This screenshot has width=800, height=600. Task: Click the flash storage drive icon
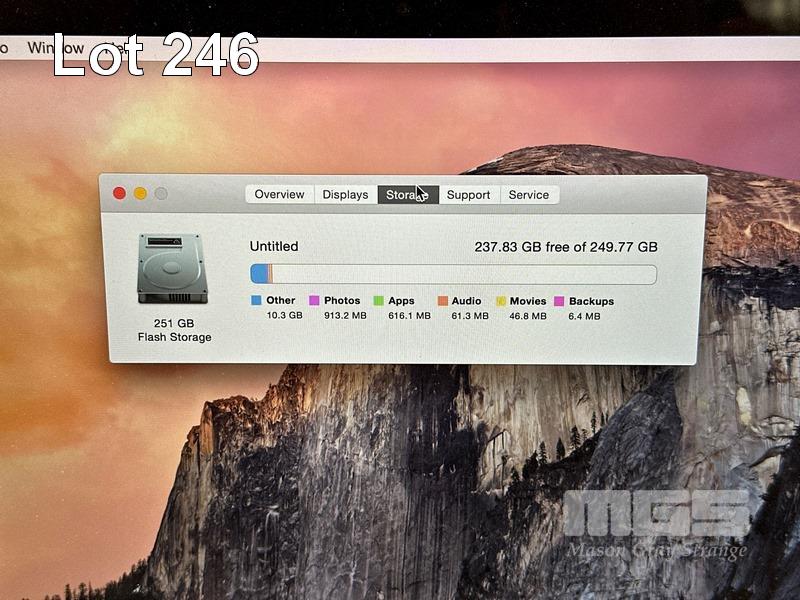click(x=173, y=269)
